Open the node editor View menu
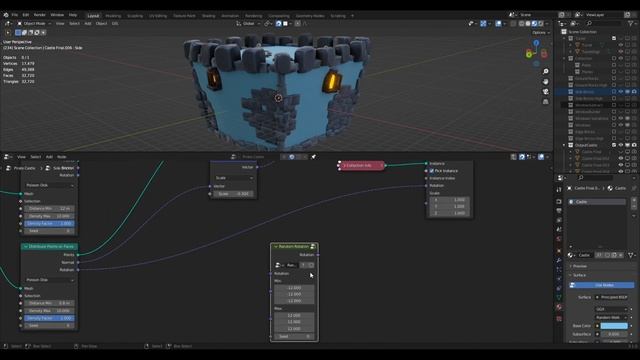 (21, 157)
